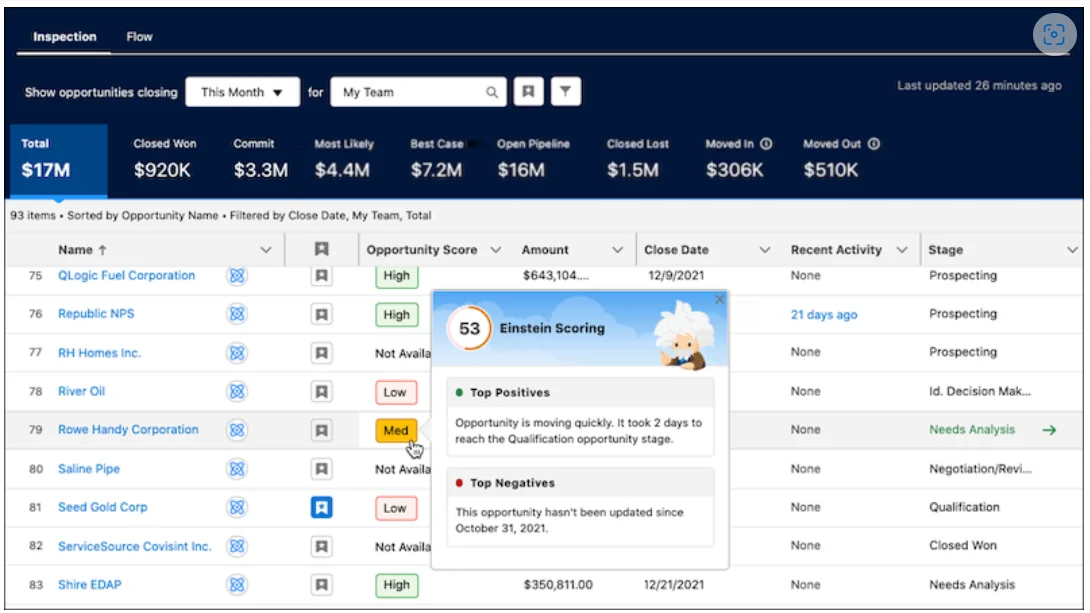Open the QLogic Fuel Corporation opportunity link
The image size is (1090, 613).
127,275
